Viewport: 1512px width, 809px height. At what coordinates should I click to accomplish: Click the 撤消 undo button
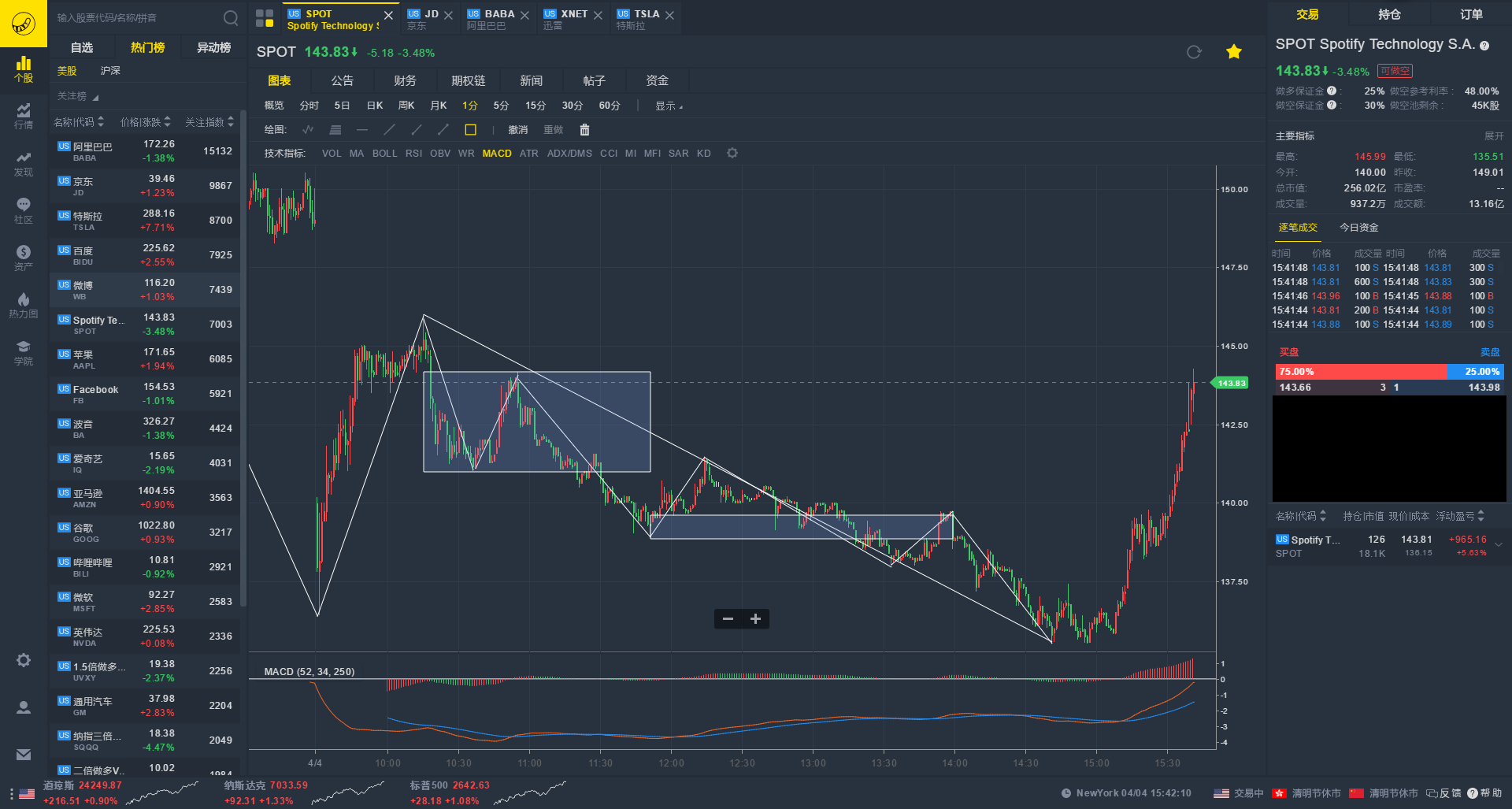click(x=518, y=130)
